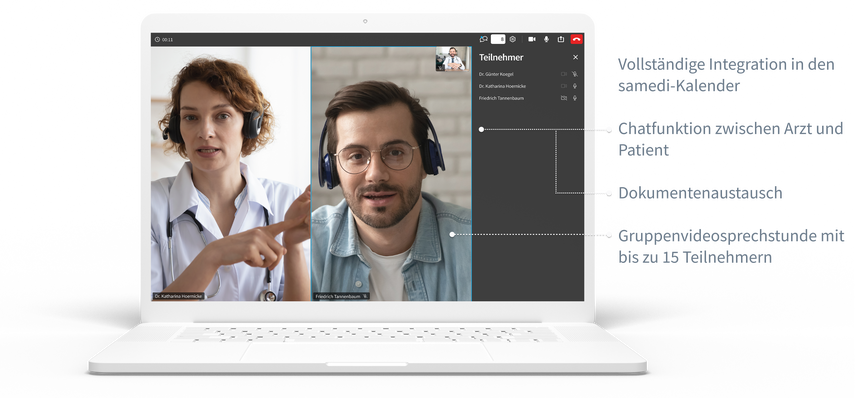Mute the microphone in the call toolbar
Viewport: 860px width, 398px height.
[x=546, y=39]
